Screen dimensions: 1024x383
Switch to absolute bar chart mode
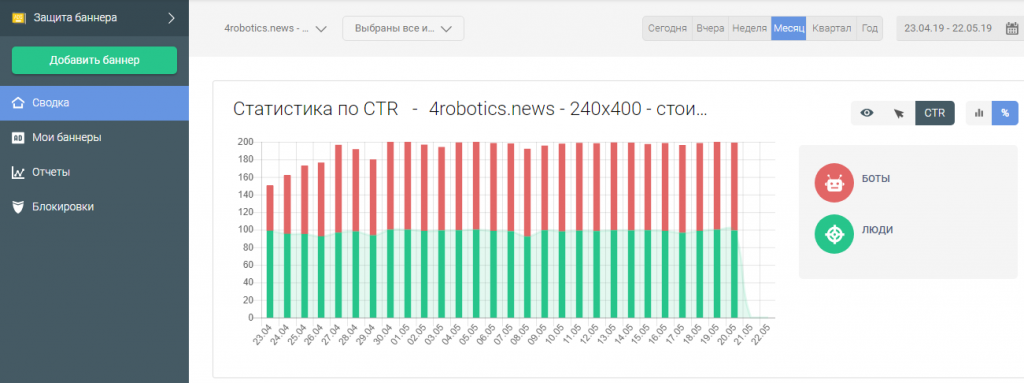tap(978, 113)
